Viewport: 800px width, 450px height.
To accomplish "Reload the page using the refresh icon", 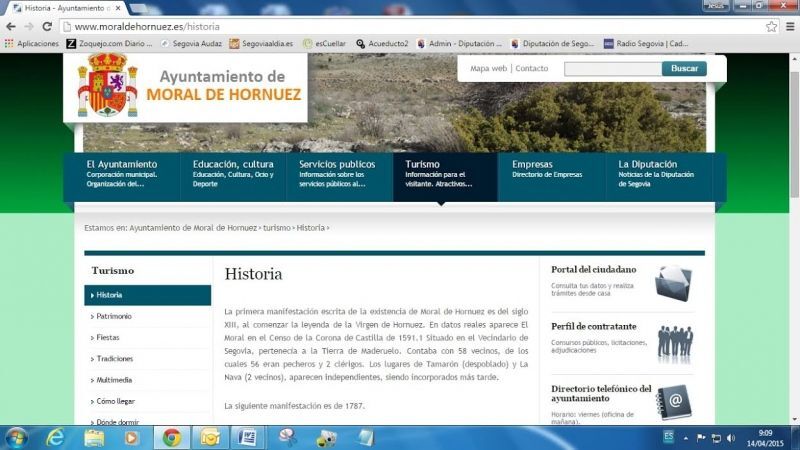I will [x=47, y=26].
